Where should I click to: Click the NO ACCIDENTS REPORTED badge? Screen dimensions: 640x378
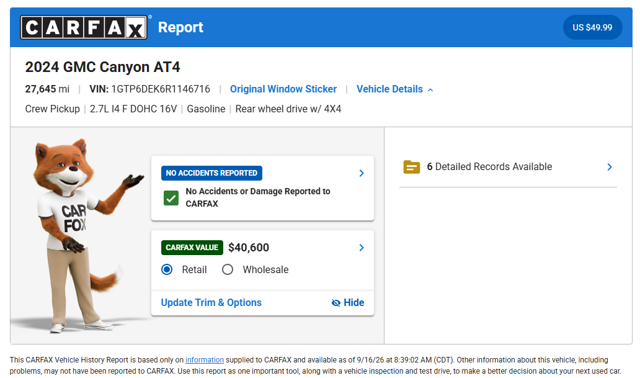pyautogui.click(x=211, y=173)
